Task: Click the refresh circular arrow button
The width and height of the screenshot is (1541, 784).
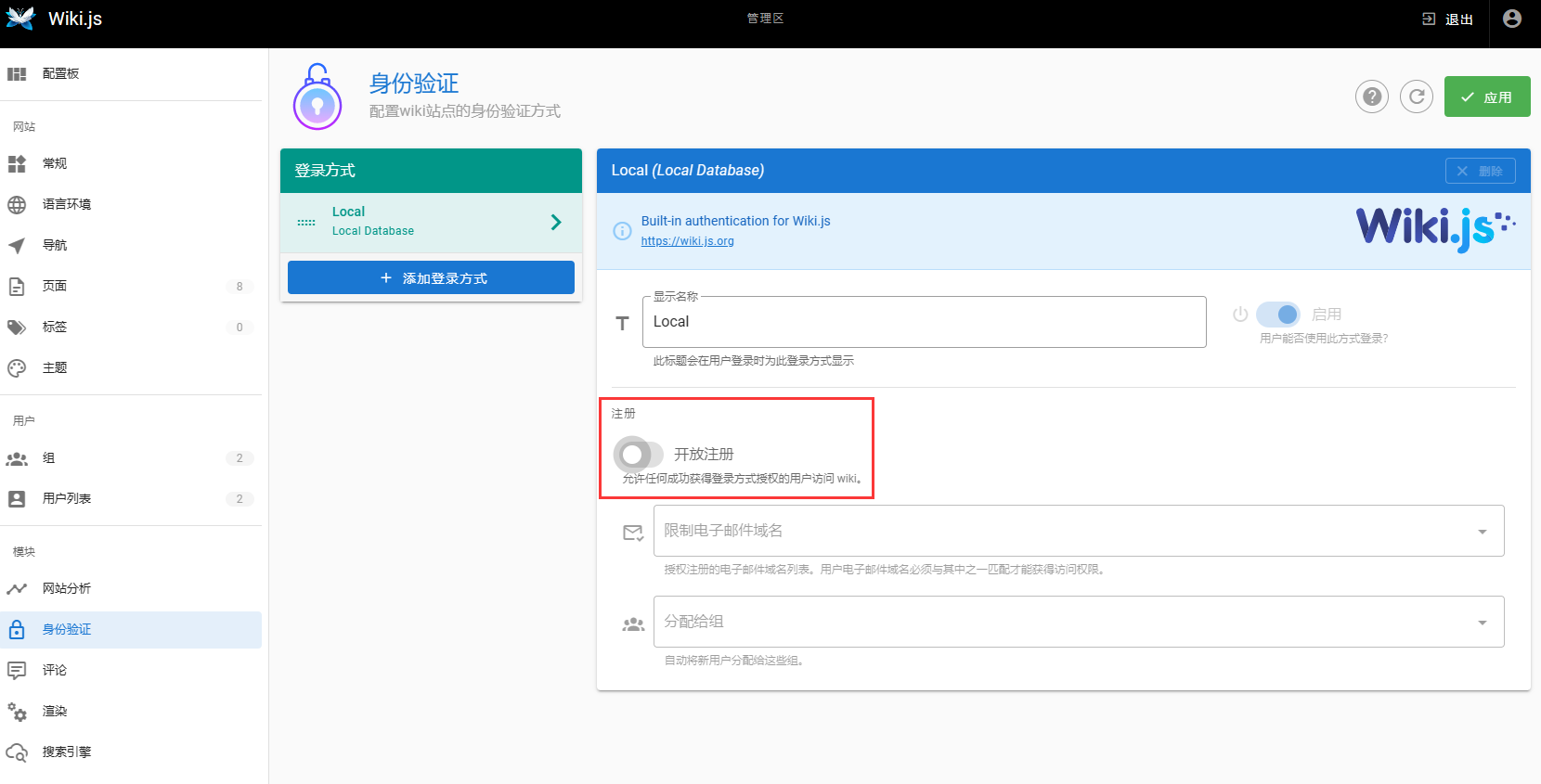Action: click(x=1417, y=96)
